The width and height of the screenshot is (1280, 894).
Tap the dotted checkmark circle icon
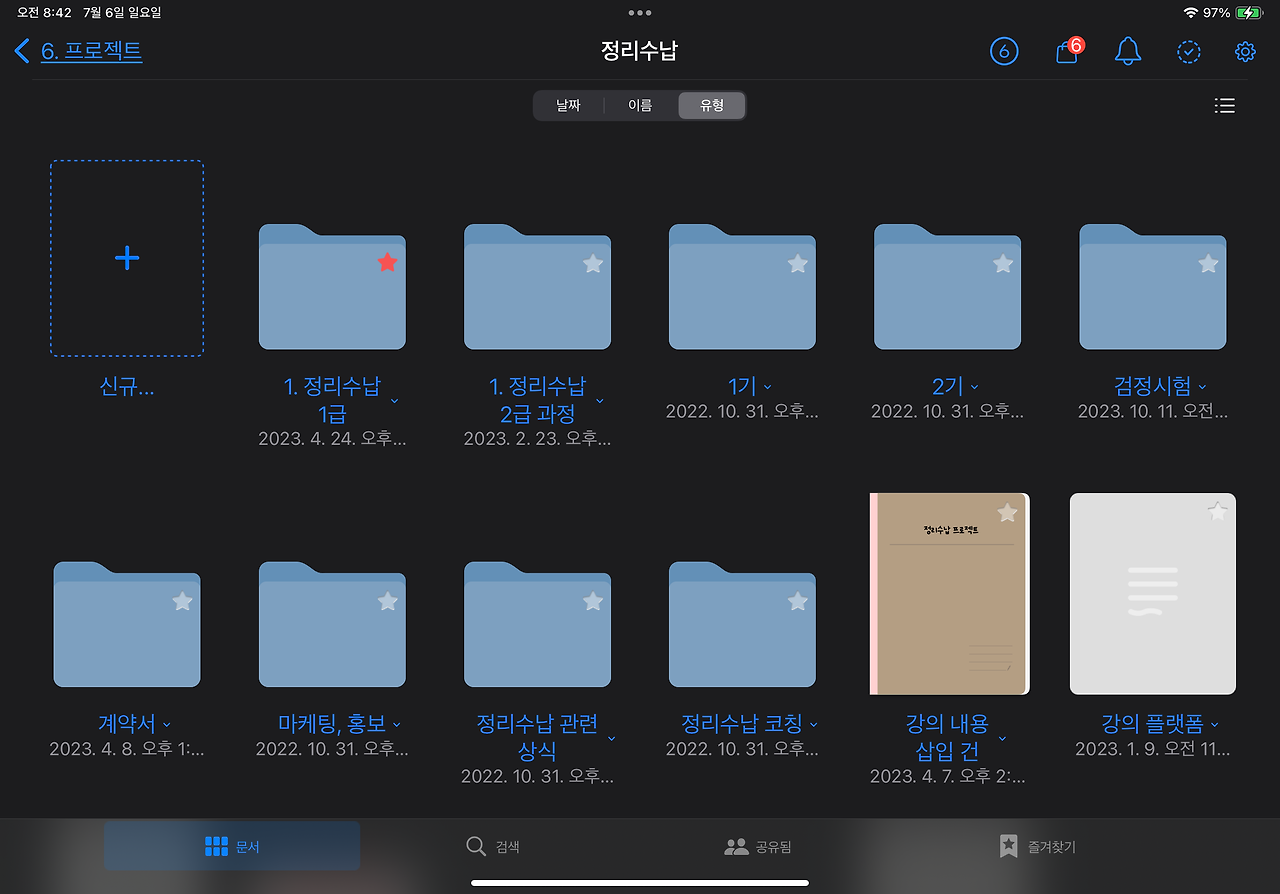click(1188, 51)
